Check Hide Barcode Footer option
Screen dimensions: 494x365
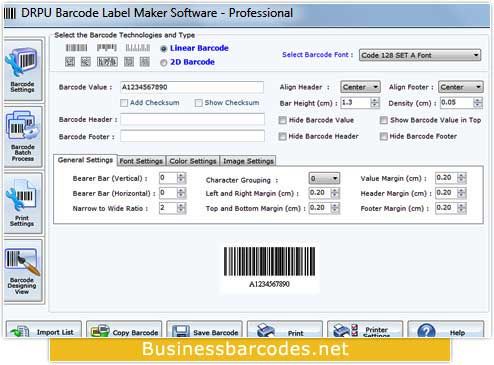[x=384, y=136]
